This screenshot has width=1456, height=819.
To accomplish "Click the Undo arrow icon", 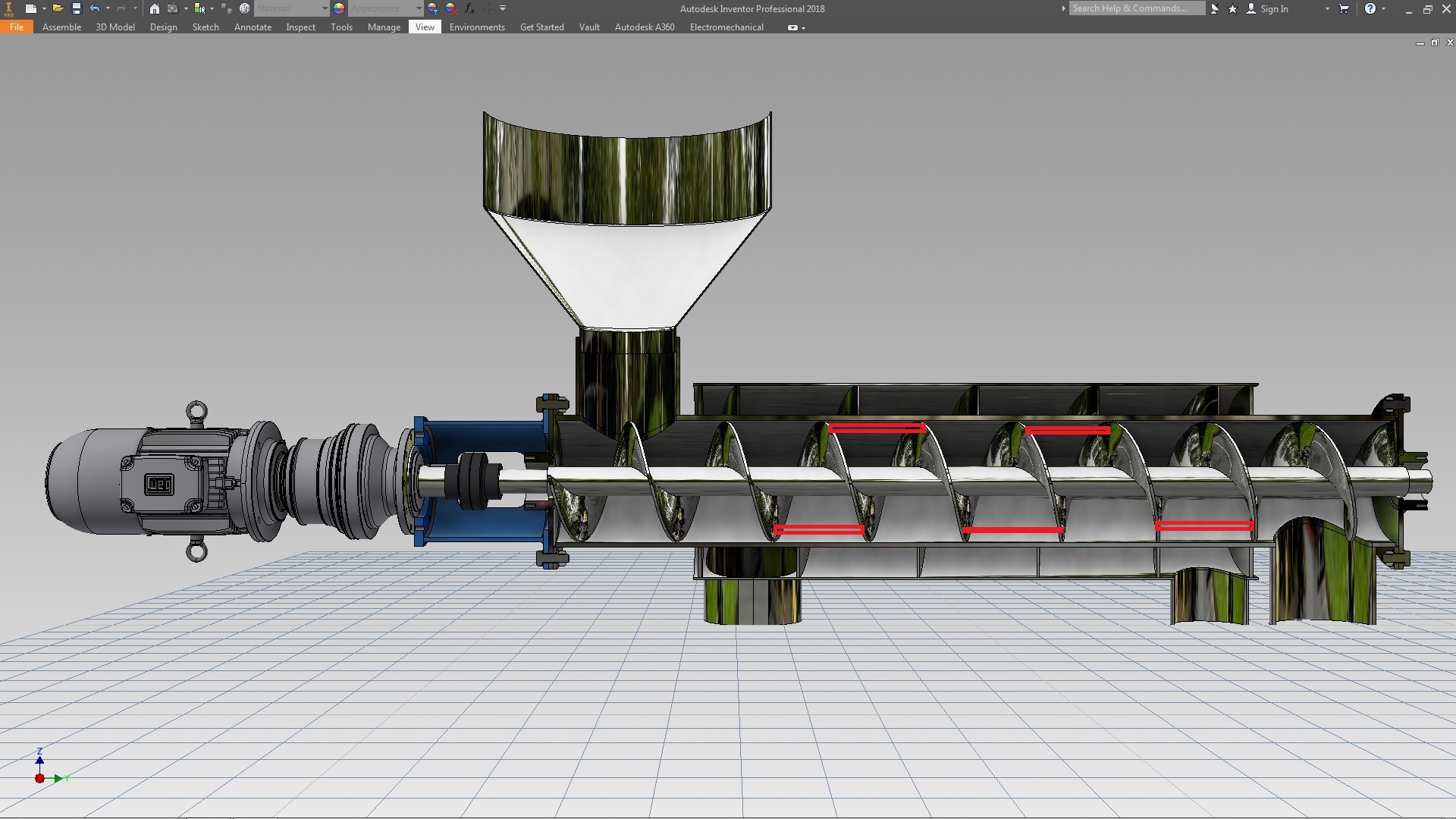I will (x=94, y=8).
